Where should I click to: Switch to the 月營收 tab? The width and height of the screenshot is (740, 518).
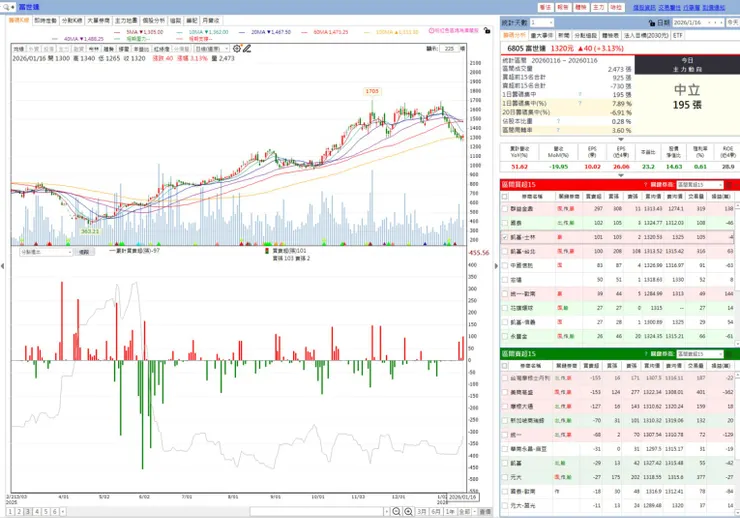tap(210, 20)
